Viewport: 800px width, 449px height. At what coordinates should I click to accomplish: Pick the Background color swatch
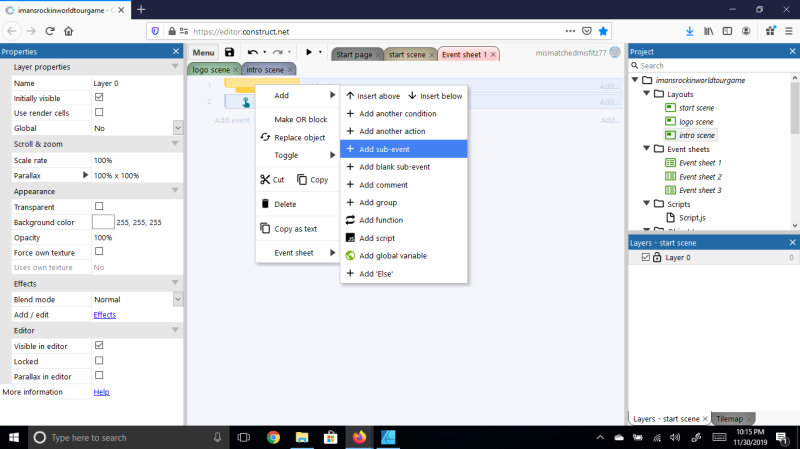(x=103, y=222)
